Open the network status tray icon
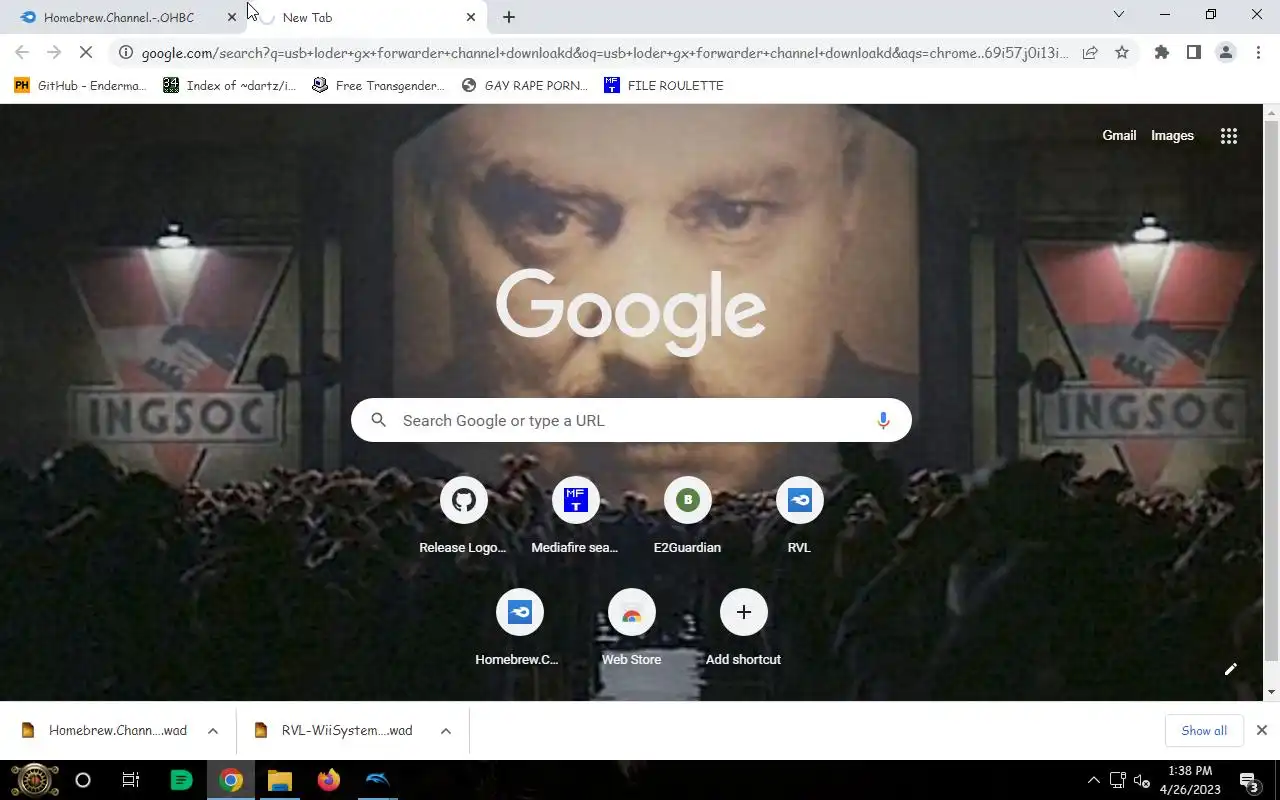Image resolution: width=1280 pixels, height=800 pixels. point(1118,780)
